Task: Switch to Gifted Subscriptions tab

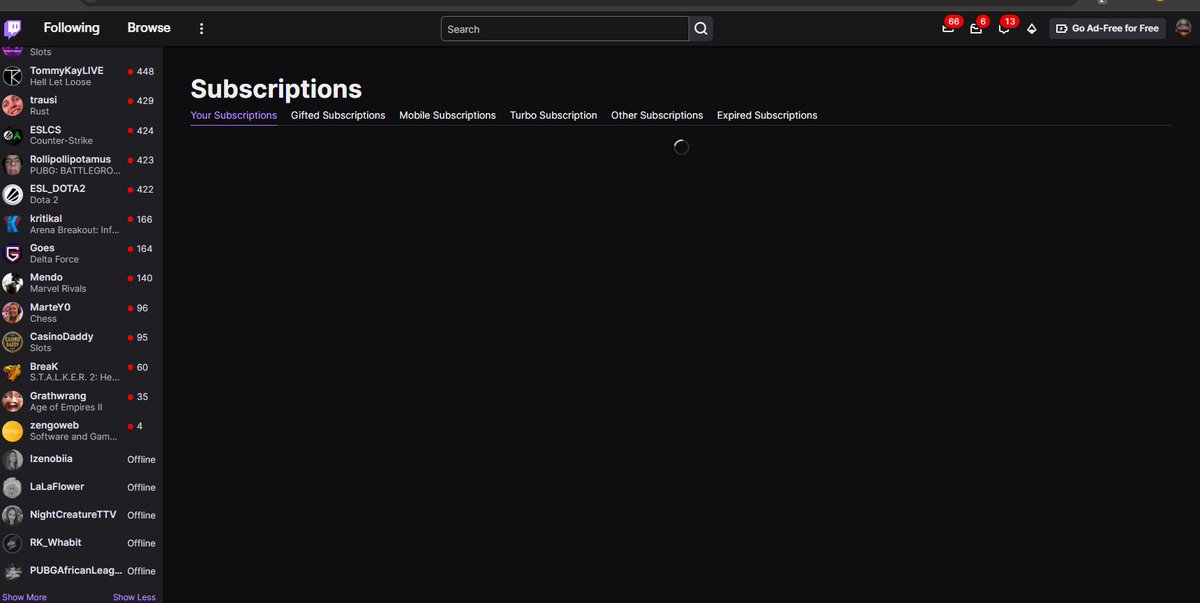Action: 338,115
